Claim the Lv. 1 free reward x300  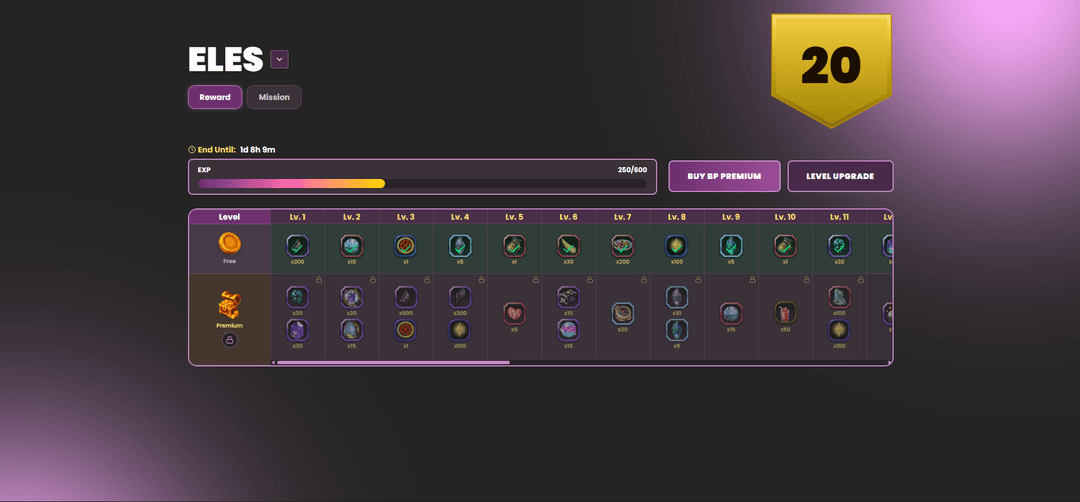pyautogui.click(x=297, y=245)
